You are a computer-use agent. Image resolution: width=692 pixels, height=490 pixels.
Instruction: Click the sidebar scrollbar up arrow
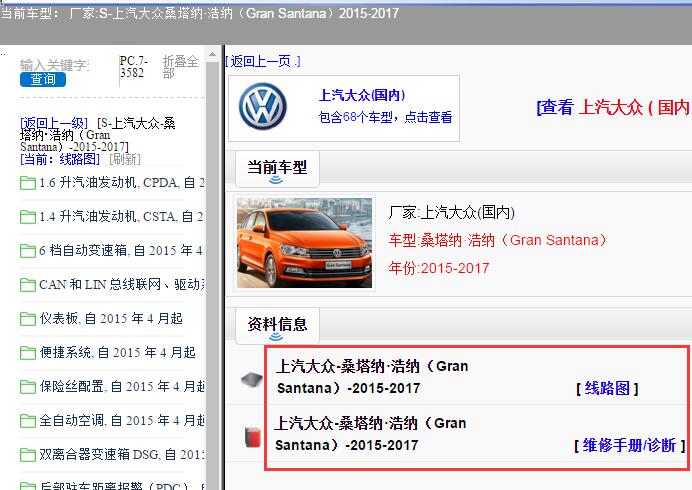click(212, 54)
